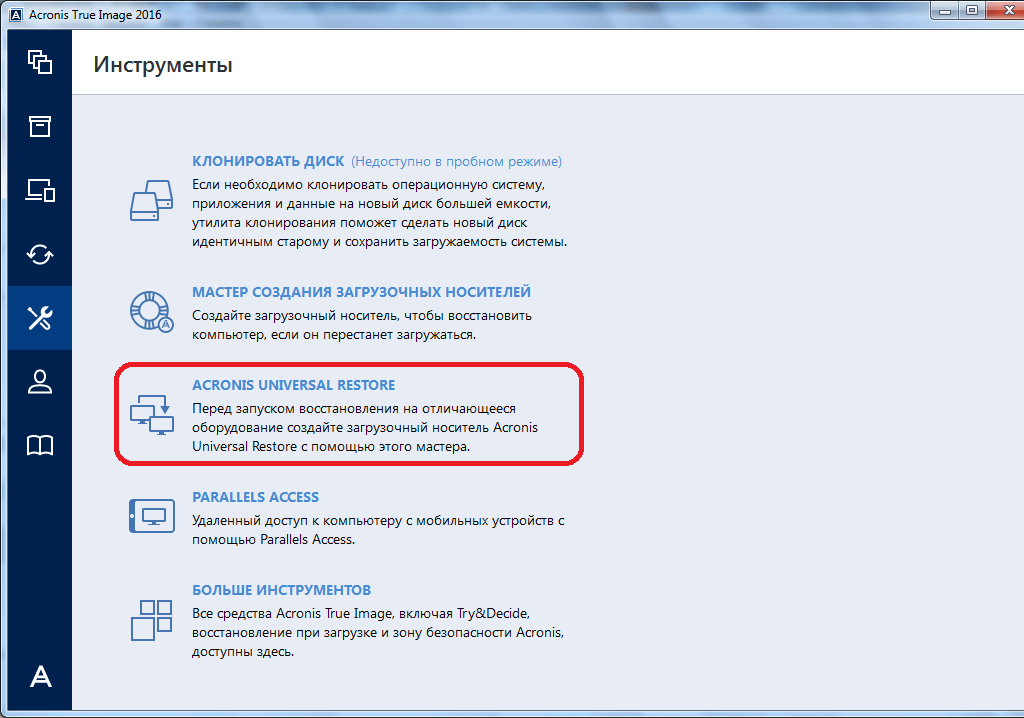Open the PARALLELS ACCESS link
The height and width of the screenshot is (718, 1024).
point(255,497)
